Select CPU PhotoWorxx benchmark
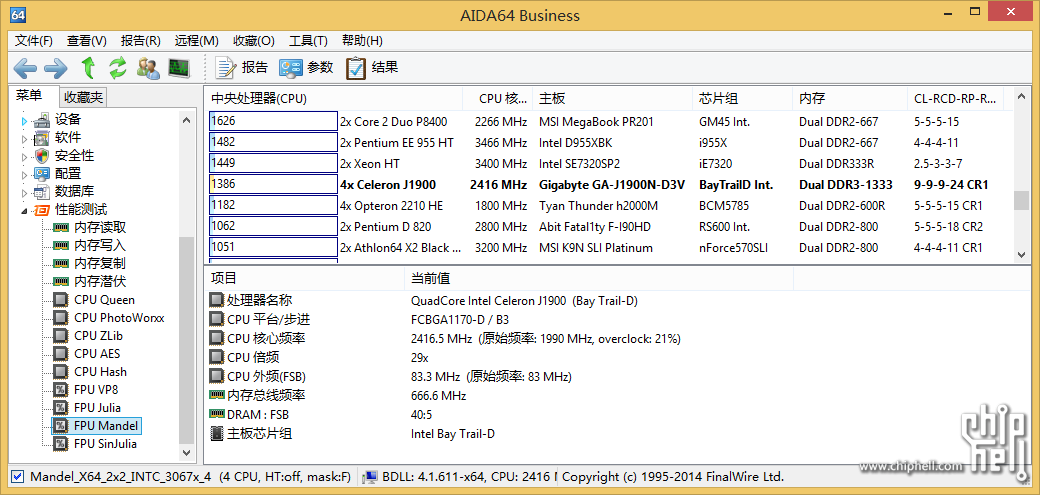Screen dimensions: 1040x495 (x=119, y=318)
